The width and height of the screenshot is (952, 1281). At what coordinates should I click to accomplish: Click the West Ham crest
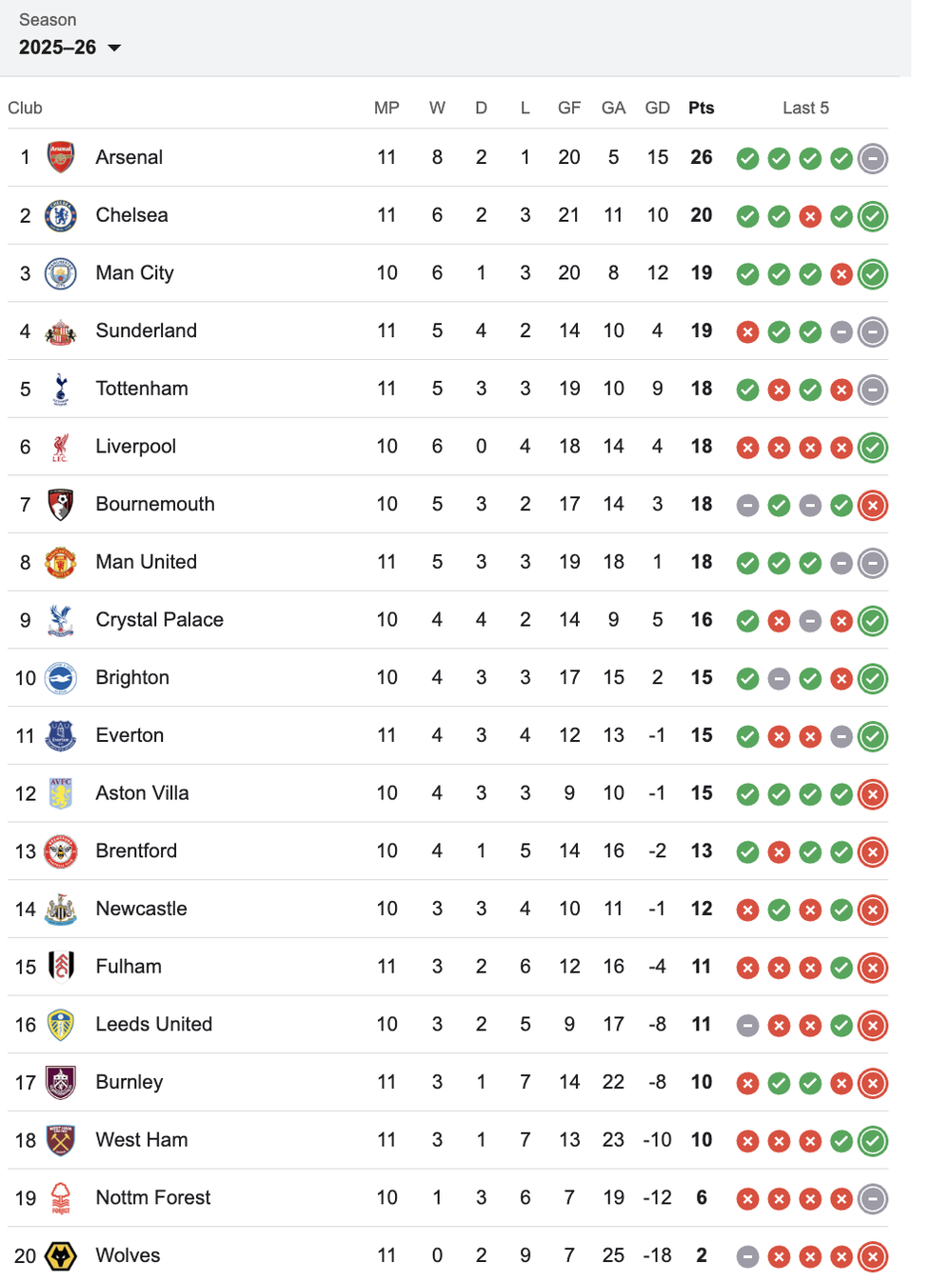coord(61,1140)
